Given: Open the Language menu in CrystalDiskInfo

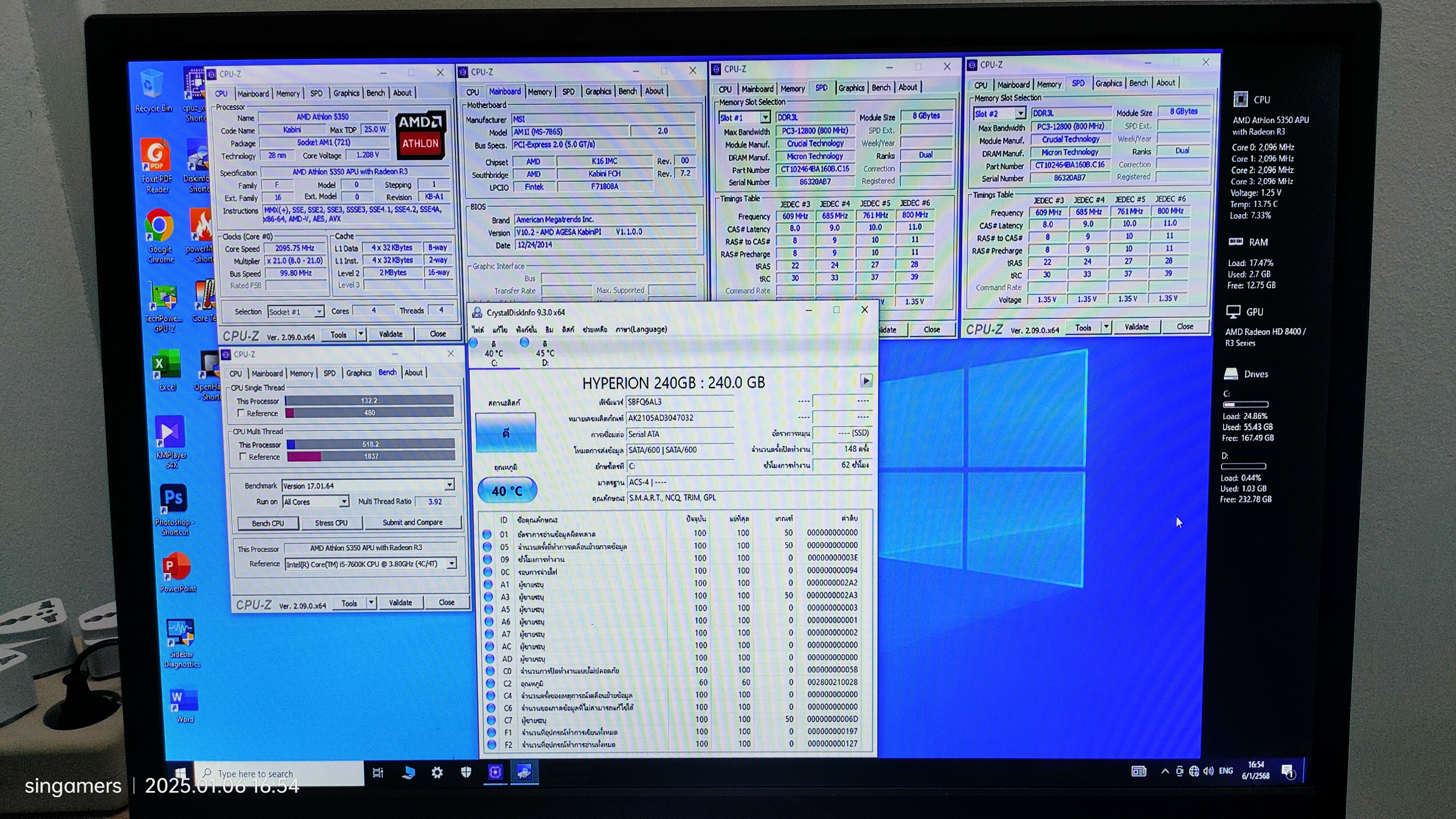Looking at the screenshot, I should [641, 329].
